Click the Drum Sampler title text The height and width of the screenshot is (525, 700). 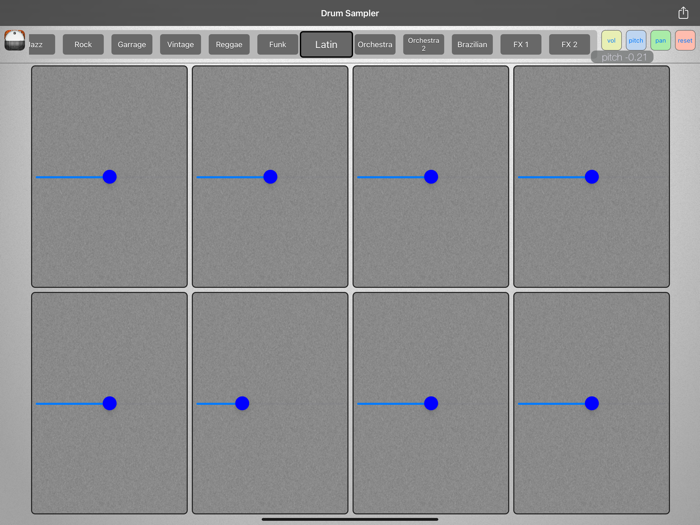pyautogui.click(x=350, y=13)
